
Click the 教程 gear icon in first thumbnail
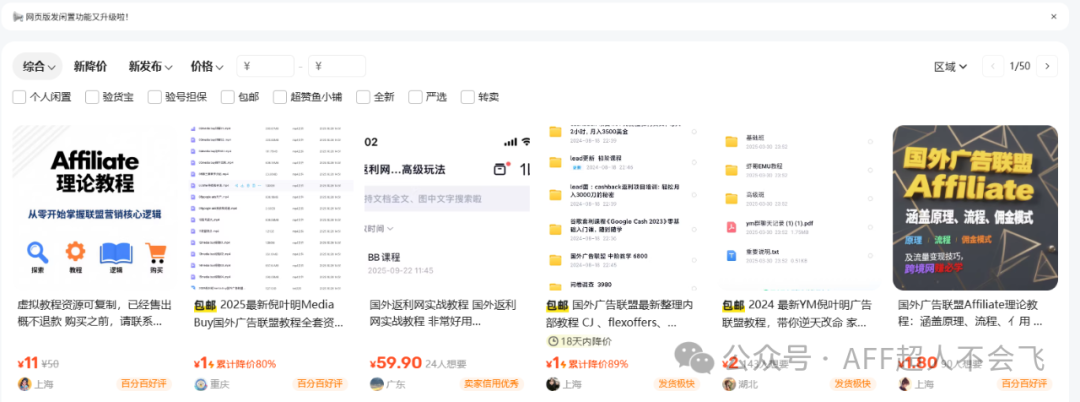pyautogui.click(x=76, y=252)
